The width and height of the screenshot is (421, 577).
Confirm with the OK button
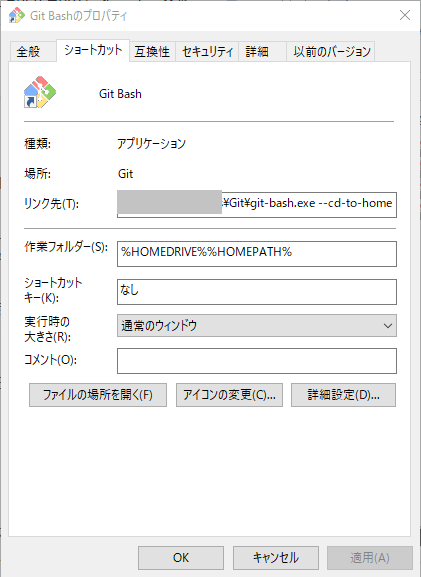[x=181, y=558]
